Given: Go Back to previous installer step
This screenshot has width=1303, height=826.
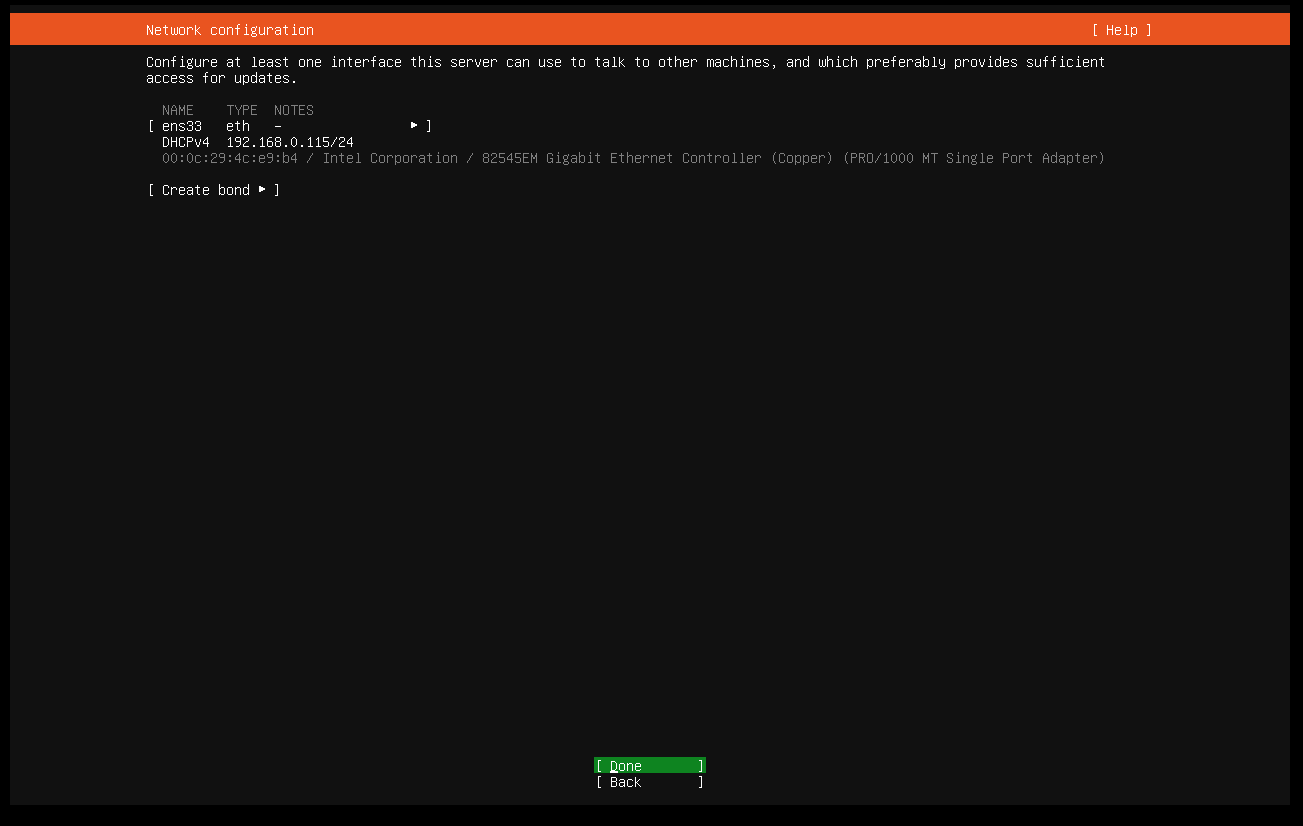Looking at the screenshot, I should pos(650,782).
